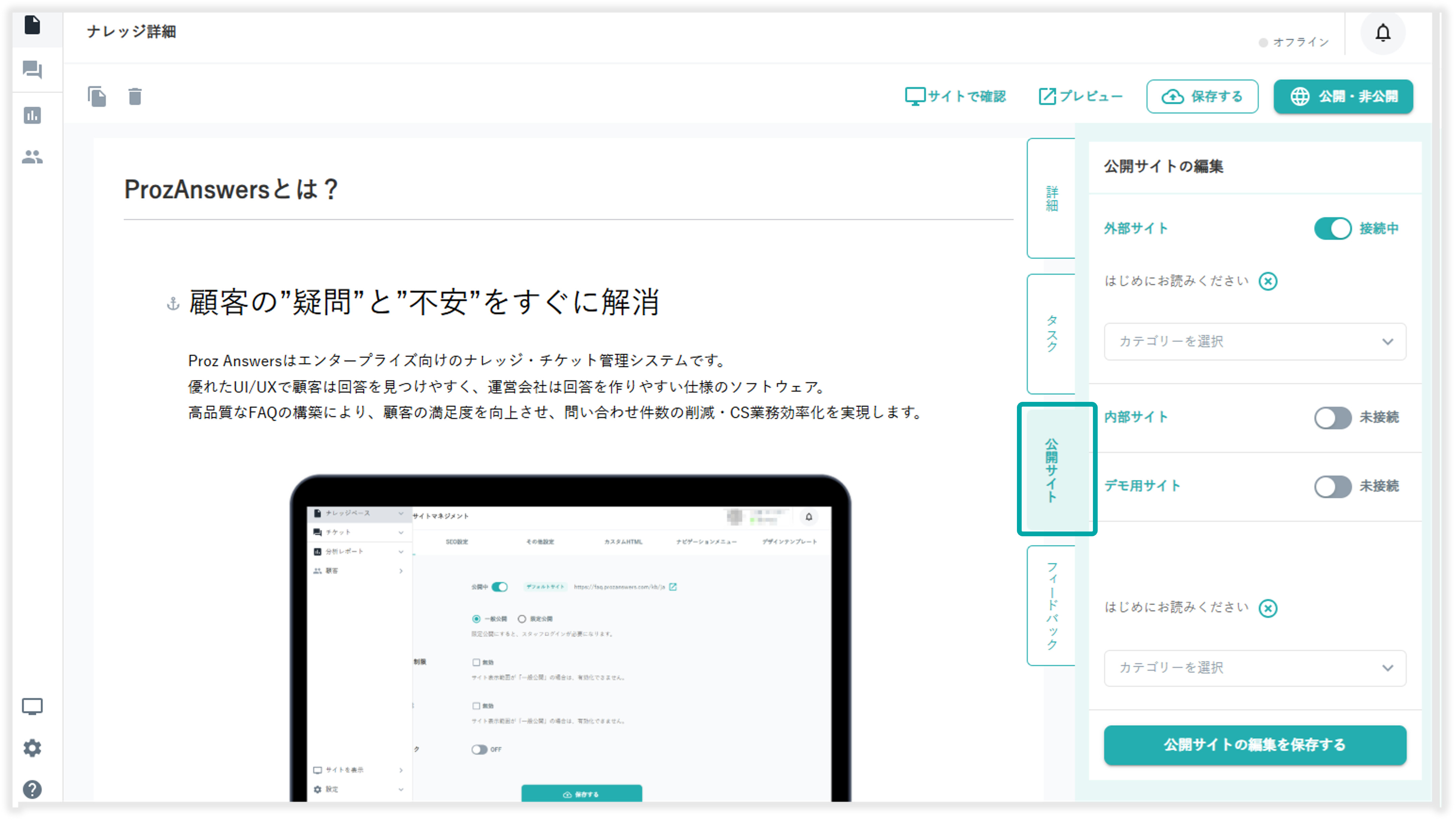
Task: Click the duplicate article copy icon
Action: 97,97
